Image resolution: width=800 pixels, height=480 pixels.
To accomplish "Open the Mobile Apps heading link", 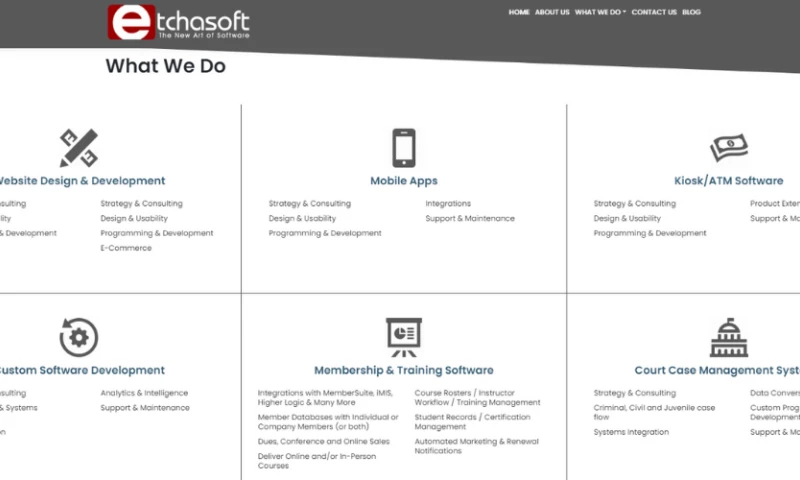I will point(403,181).
